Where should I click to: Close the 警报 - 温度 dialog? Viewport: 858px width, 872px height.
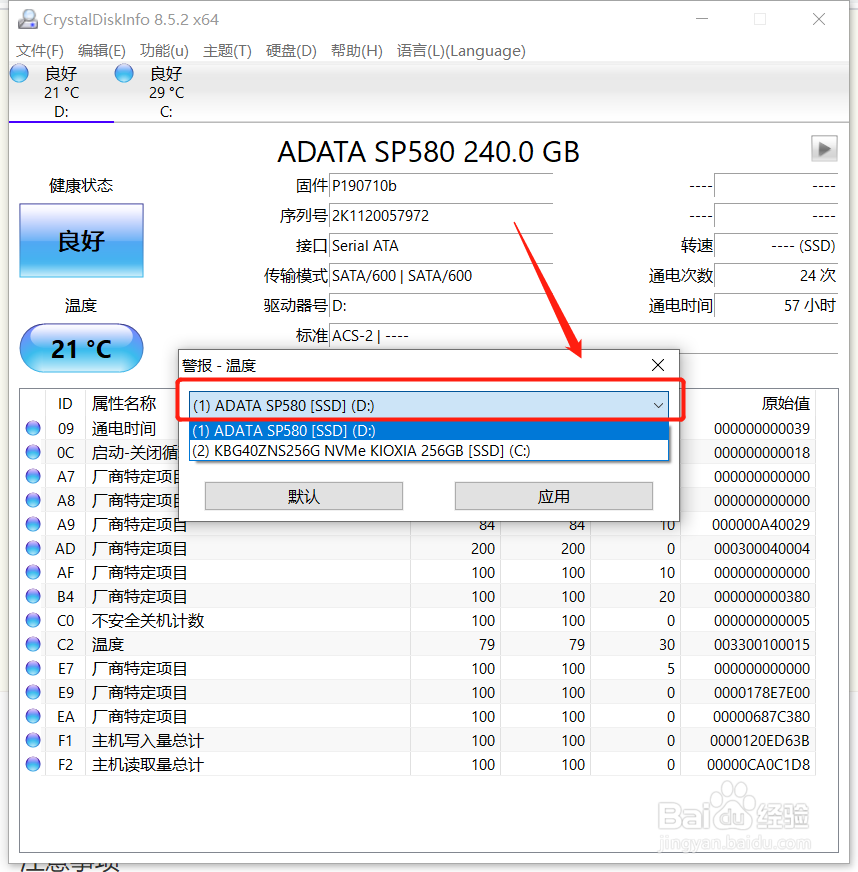pos(658,365)
